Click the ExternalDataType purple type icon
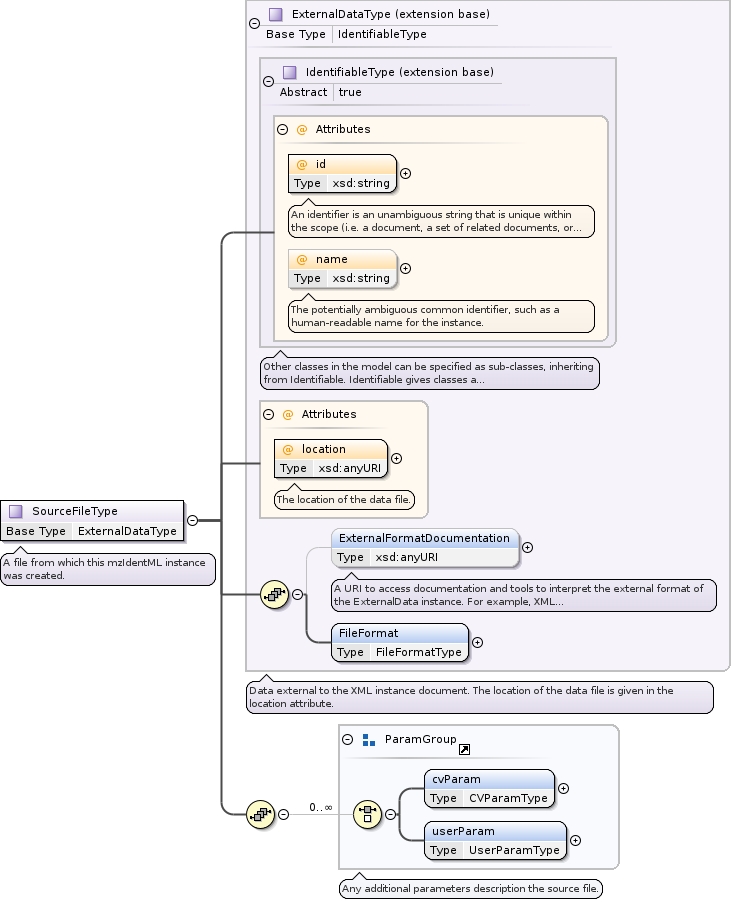 click(275, 15)
